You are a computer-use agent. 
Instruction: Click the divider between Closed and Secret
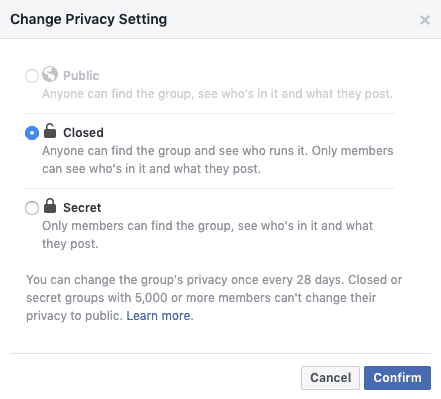(x=210, y=188)
